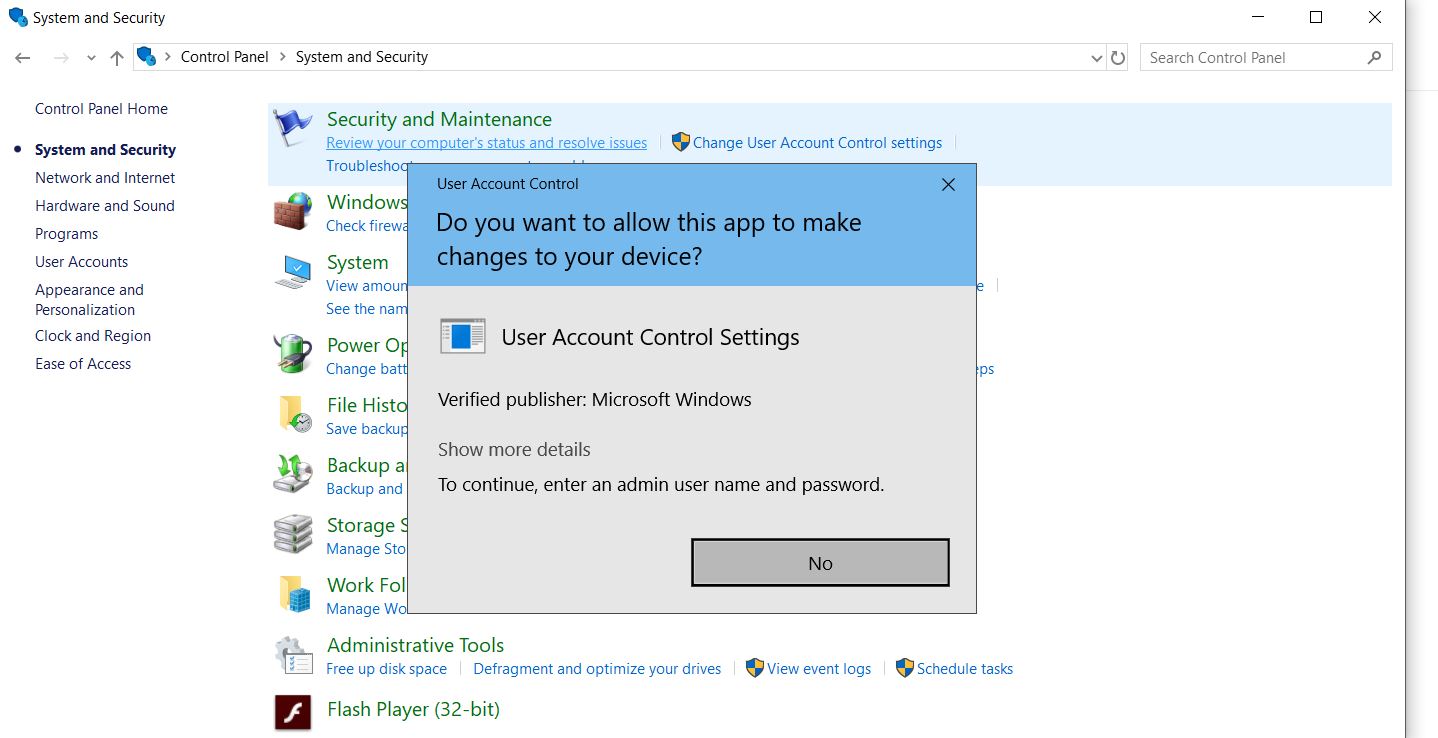The width and height of the screenshot is (1438, 738).
Task: Click the shield beside View event logs
Action: pos(755,668)
